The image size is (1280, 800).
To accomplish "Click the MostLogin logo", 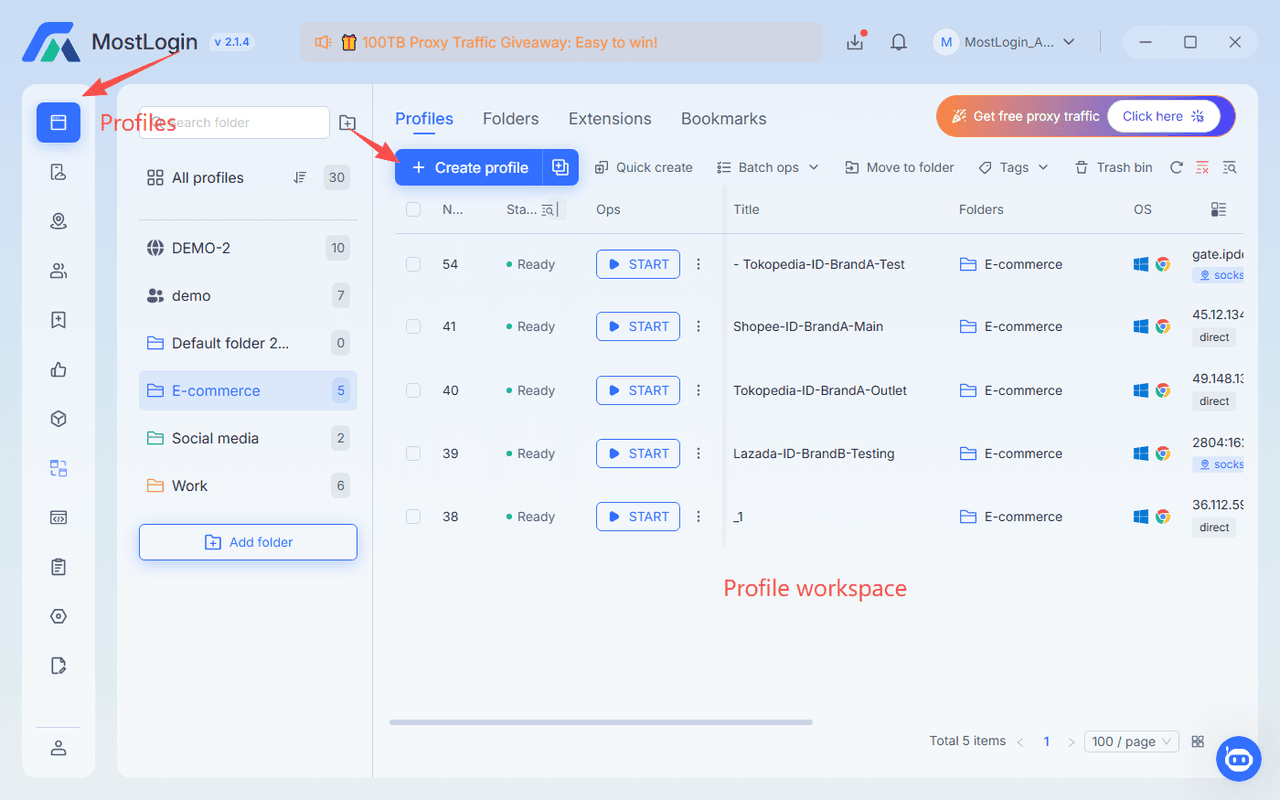I will click(52, 42).
